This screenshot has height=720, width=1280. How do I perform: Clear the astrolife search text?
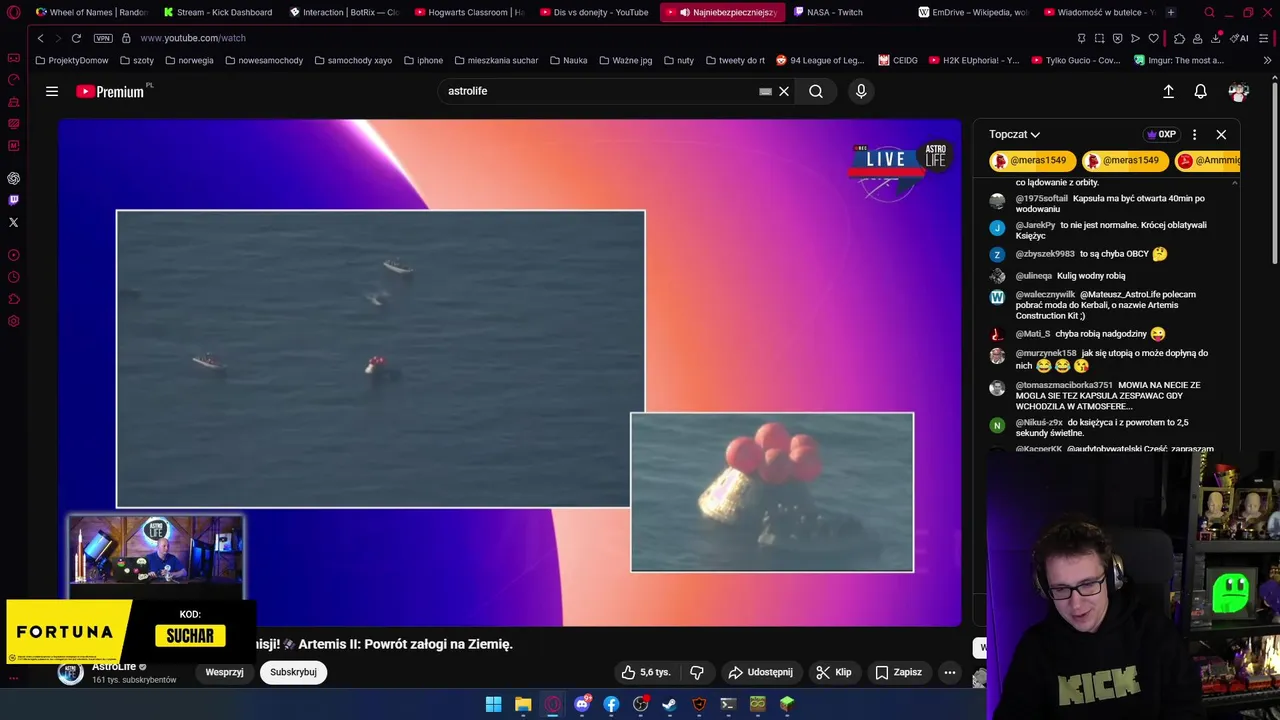tap(784, 91)
